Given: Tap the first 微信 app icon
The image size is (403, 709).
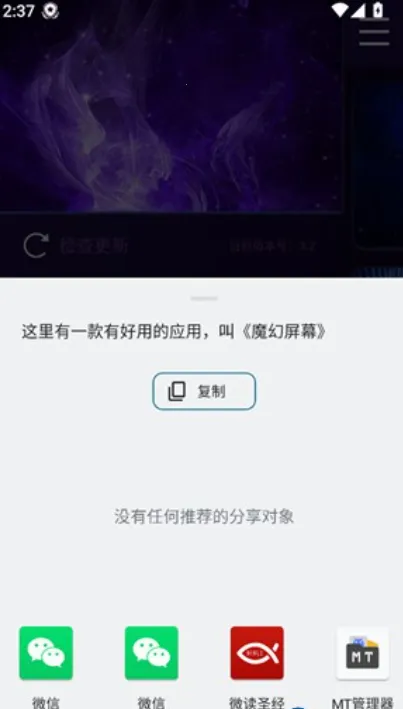Looking at the screenshot, I should 46,652.
